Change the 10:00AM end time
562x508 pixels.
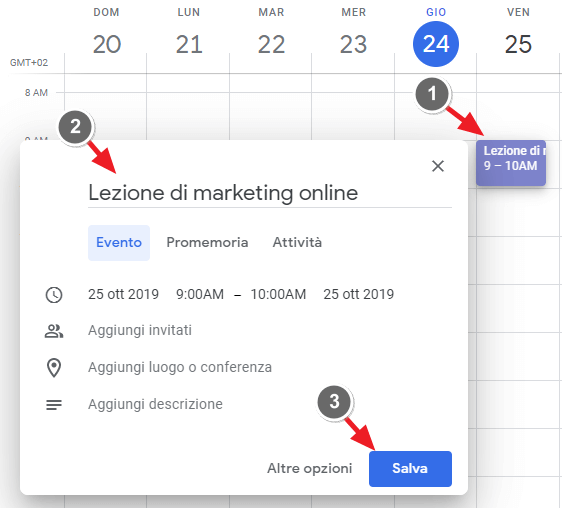(x=278, y=294)
